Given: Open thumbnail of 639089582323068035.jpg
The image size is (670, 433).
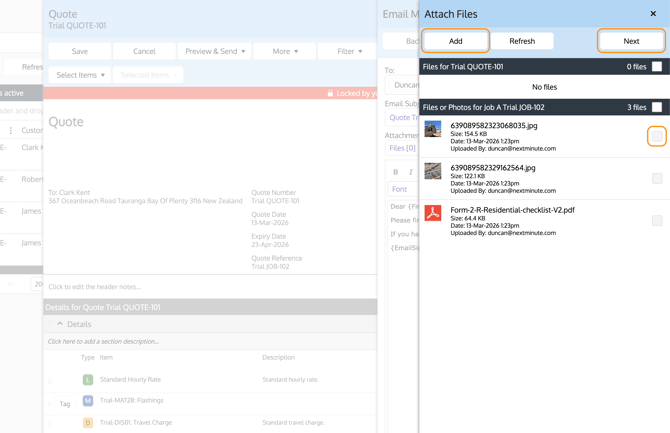Looking at the screenshot, I should (433, 129).
